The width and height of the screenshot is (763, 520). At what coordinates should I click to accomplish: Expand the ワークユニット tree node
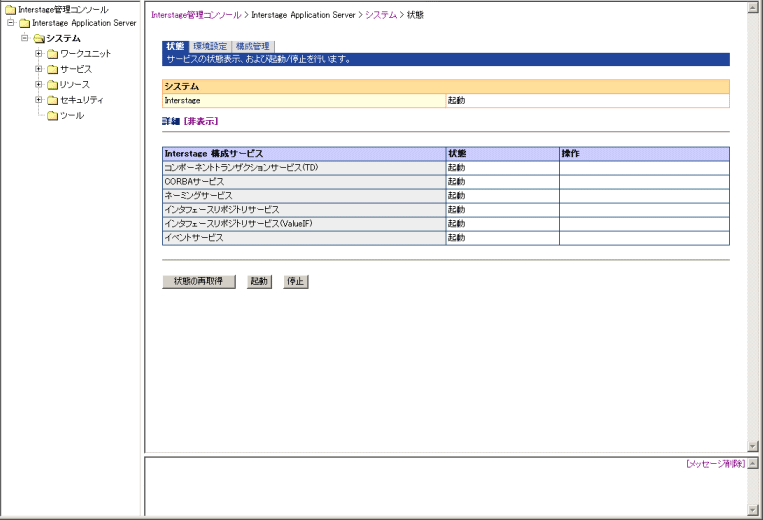click(x=38, y=53)
